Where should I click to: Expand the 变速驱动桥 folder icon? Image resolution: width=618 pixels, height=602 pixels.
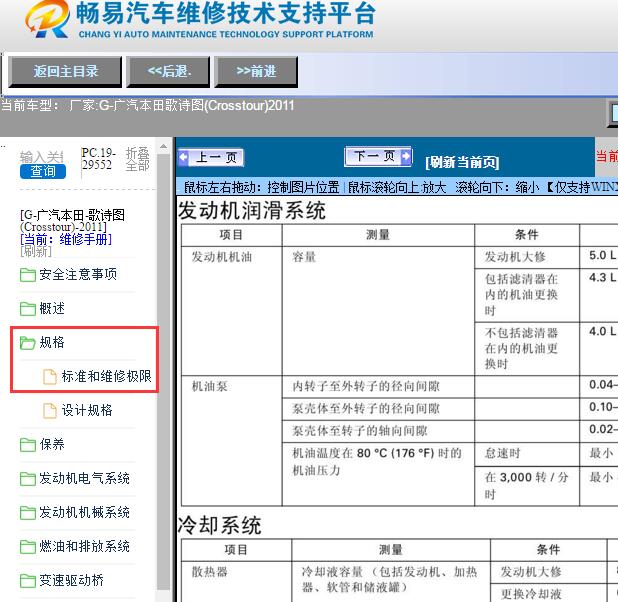(28, 580)
